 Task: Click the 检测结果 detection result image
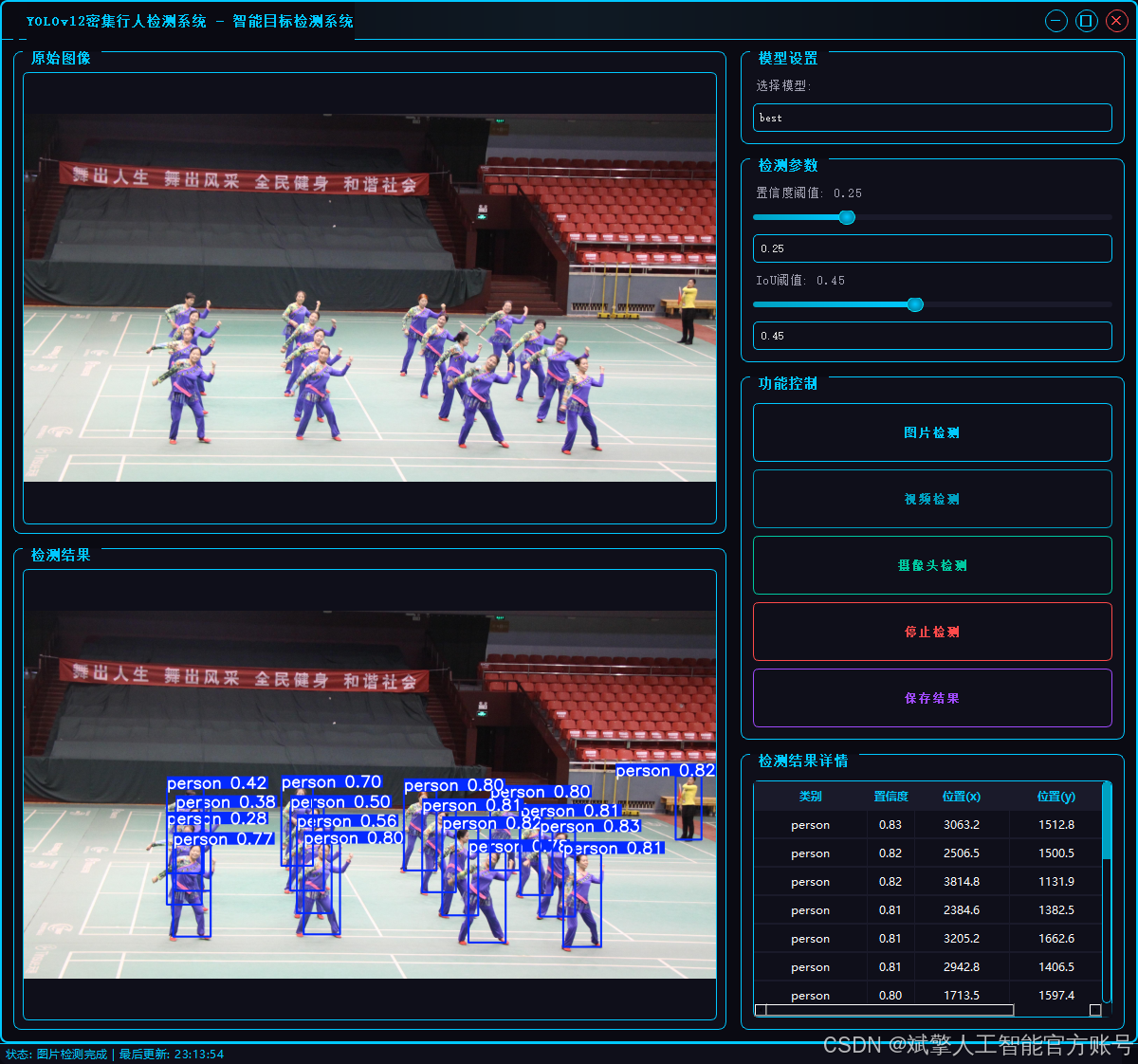pos(370,795)
